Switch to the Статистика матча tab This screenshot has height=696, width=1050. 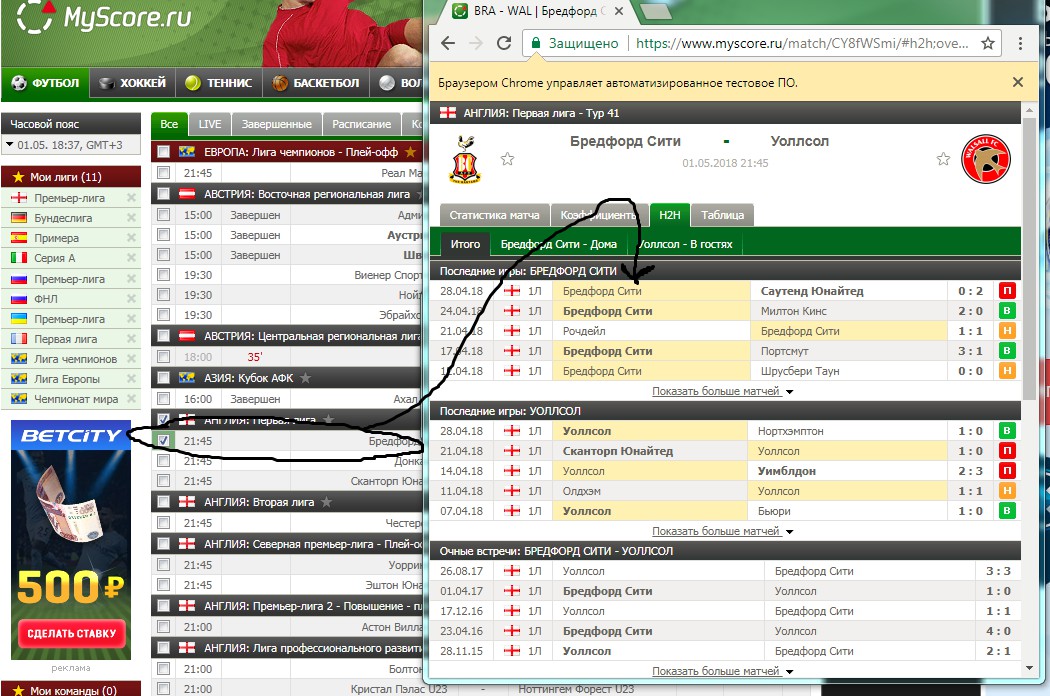[x=494, y=215]
